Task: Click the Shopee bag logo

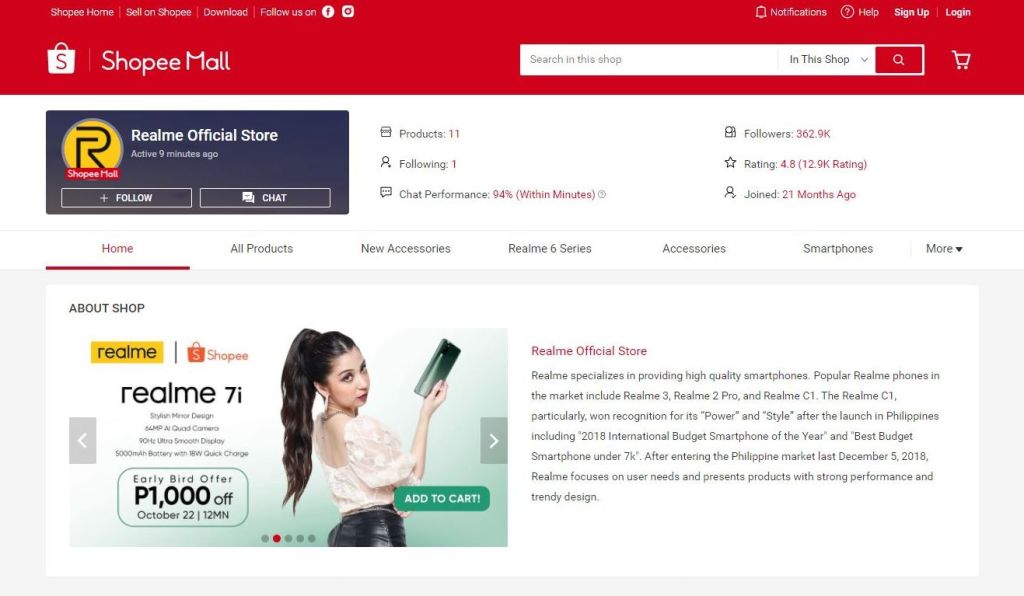Action: click(x=61, y=59)
